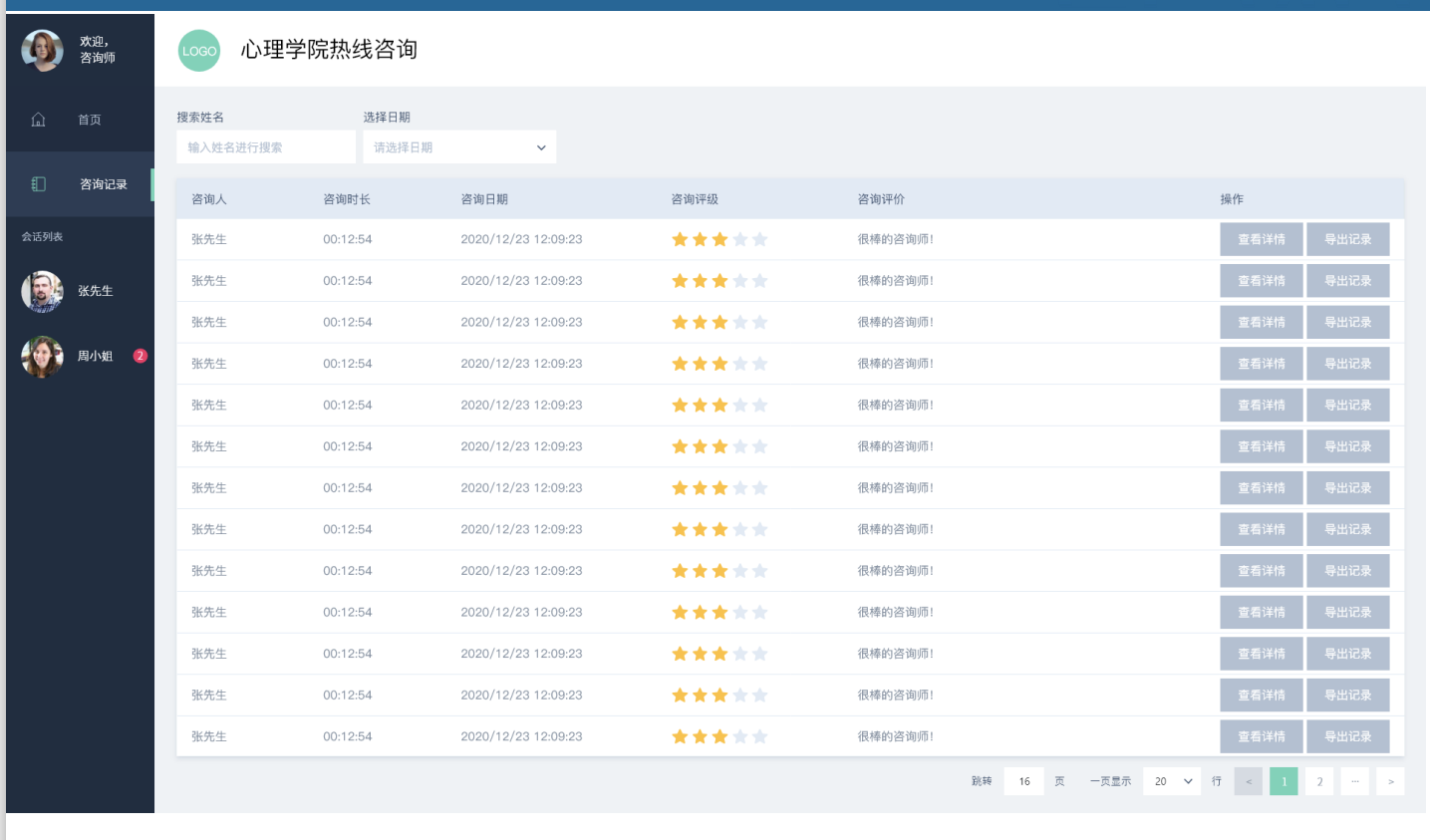Click the notebook icon beside 咨询记录
Viewport: 1430px width, 840px height.
38,184
